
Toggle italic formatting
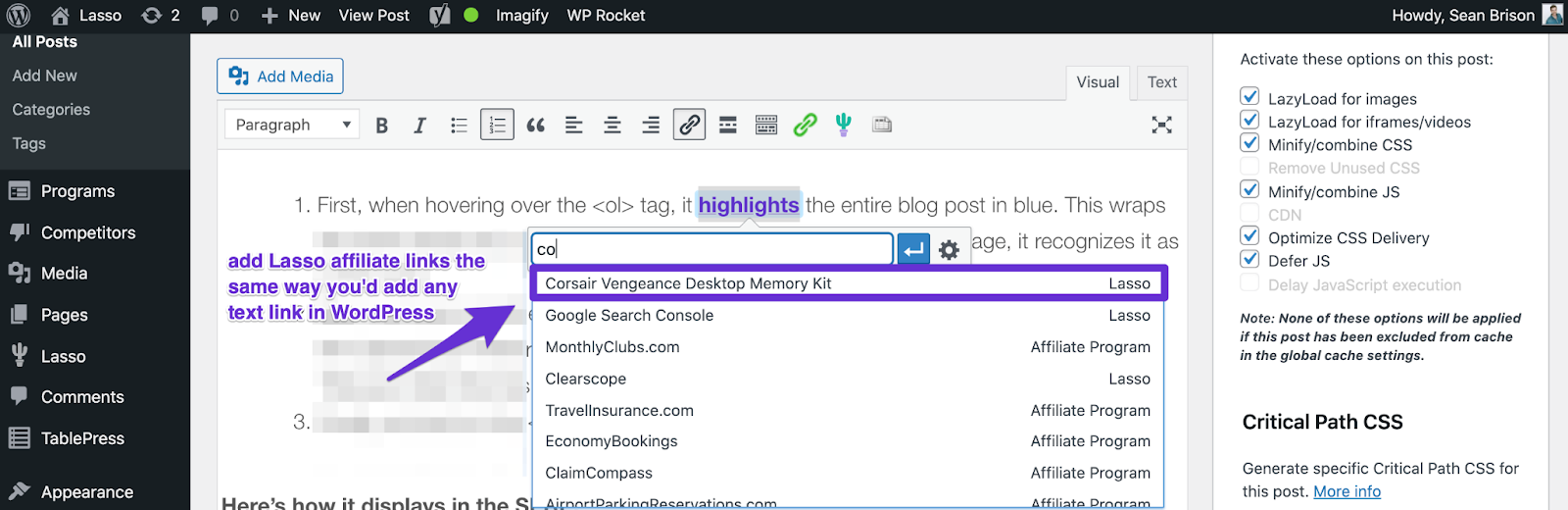(x=419, y=125)
